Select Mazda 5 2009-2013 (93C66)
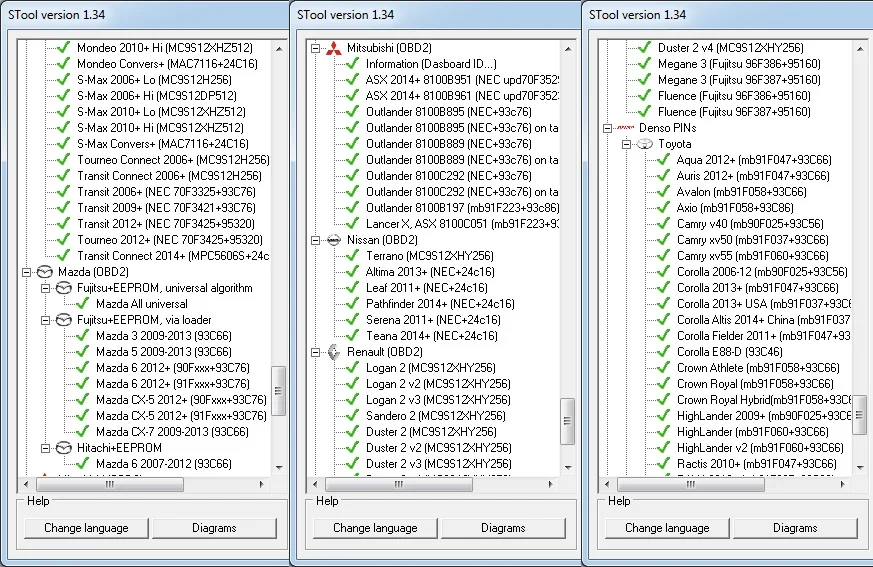The width and height of the screenshot is (873, 567). pos(164,352)
